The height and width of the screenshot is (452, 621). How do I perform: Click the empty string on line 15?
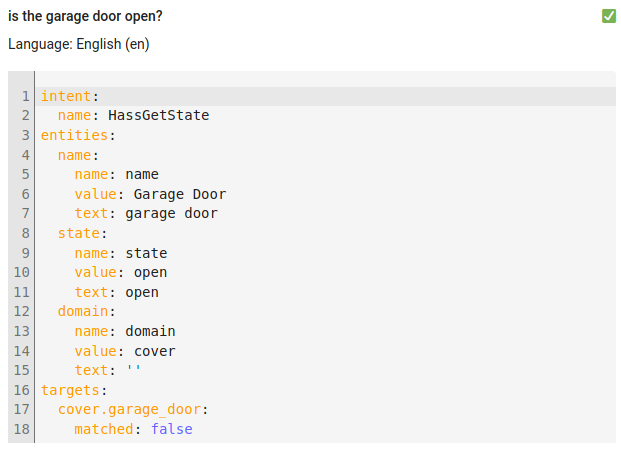click(x=133, y=370)
